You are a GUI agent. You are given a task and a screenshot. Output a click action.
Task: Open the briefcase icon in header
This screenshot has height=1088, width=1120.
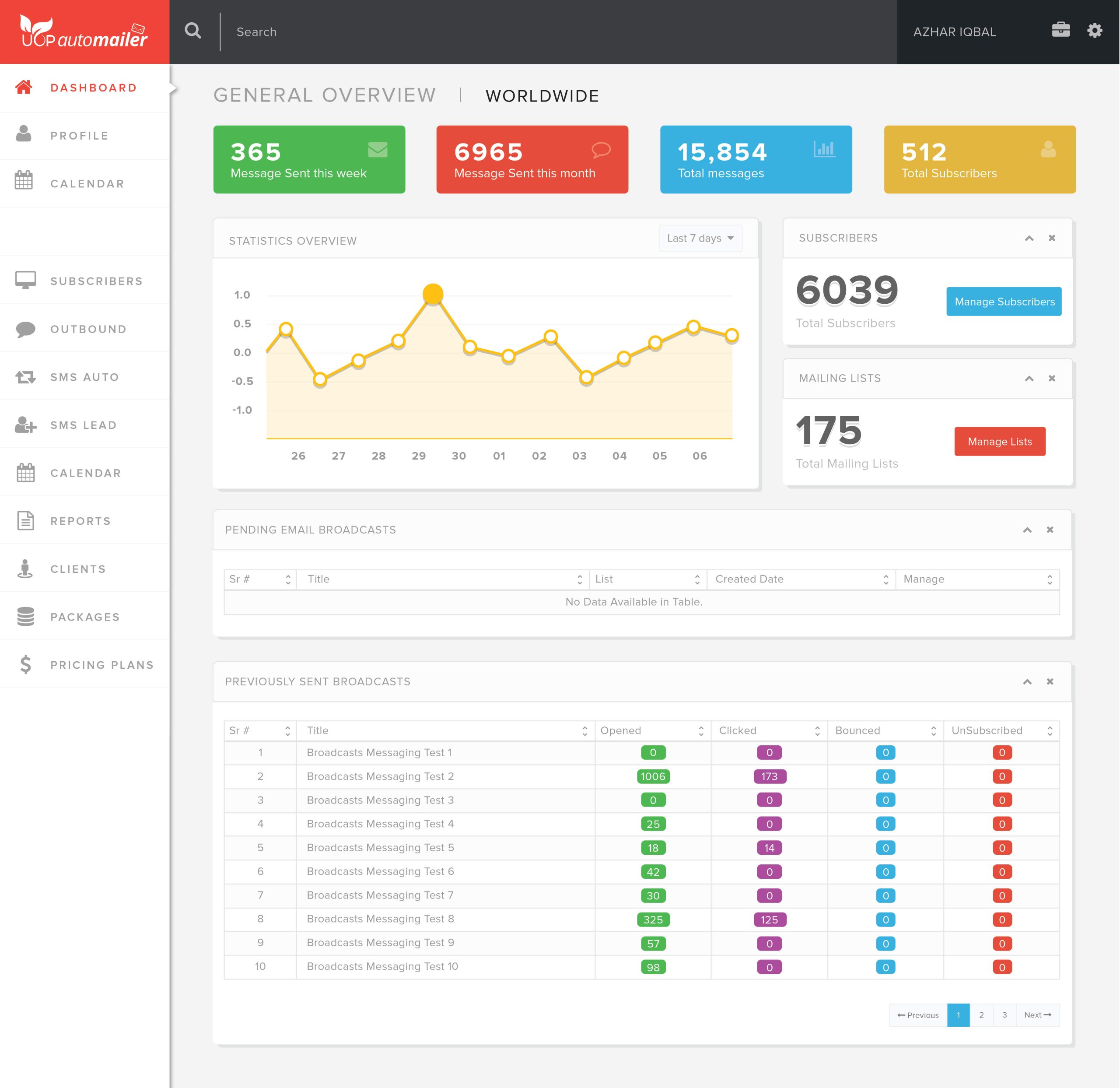point(1060,30)
